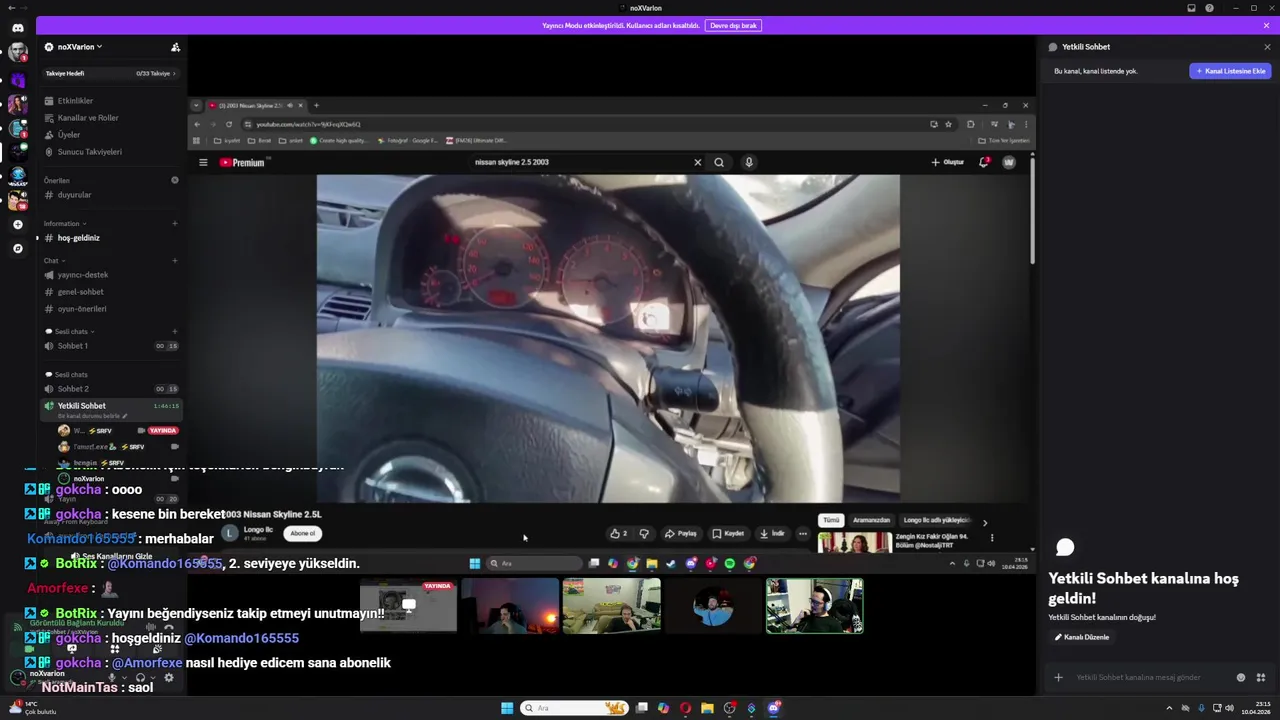Dismiss the Önerilen suggested section
The width and height of the screenshot is (1280, 720).
pyautogui.click(x=175, y=180)
